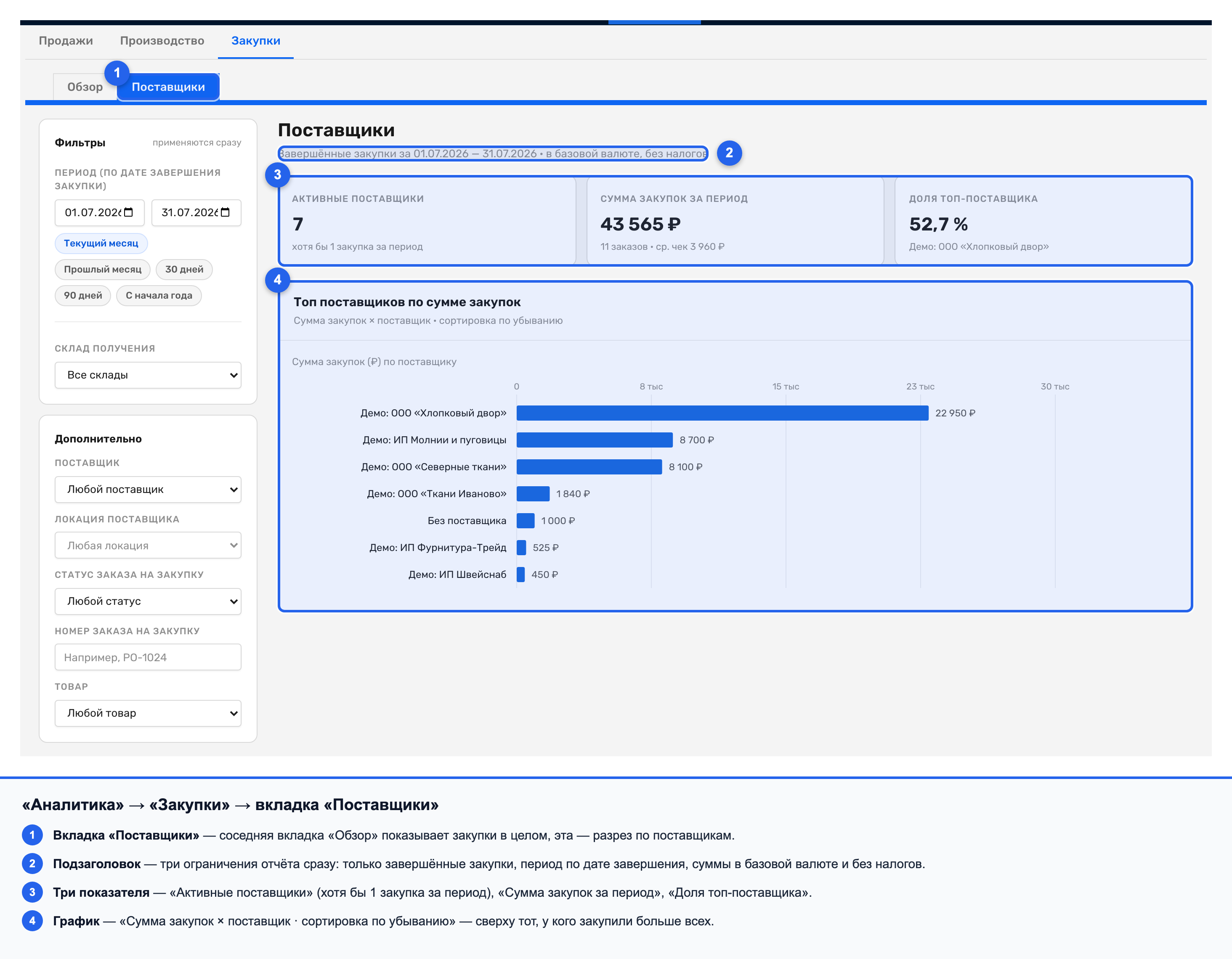The width and height of the screenshot is (1232, 959).
Task: Click the value label 1 840 ₽
Action: (x=573, y=494)
